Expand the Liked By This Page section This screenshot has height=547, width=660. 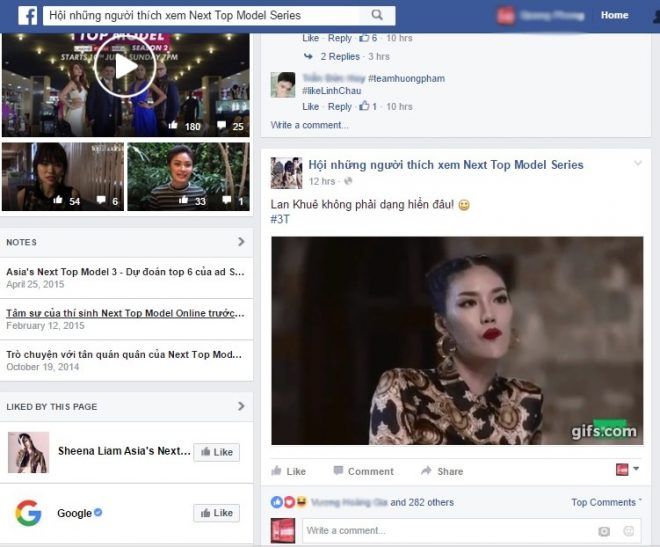[241, 406]
